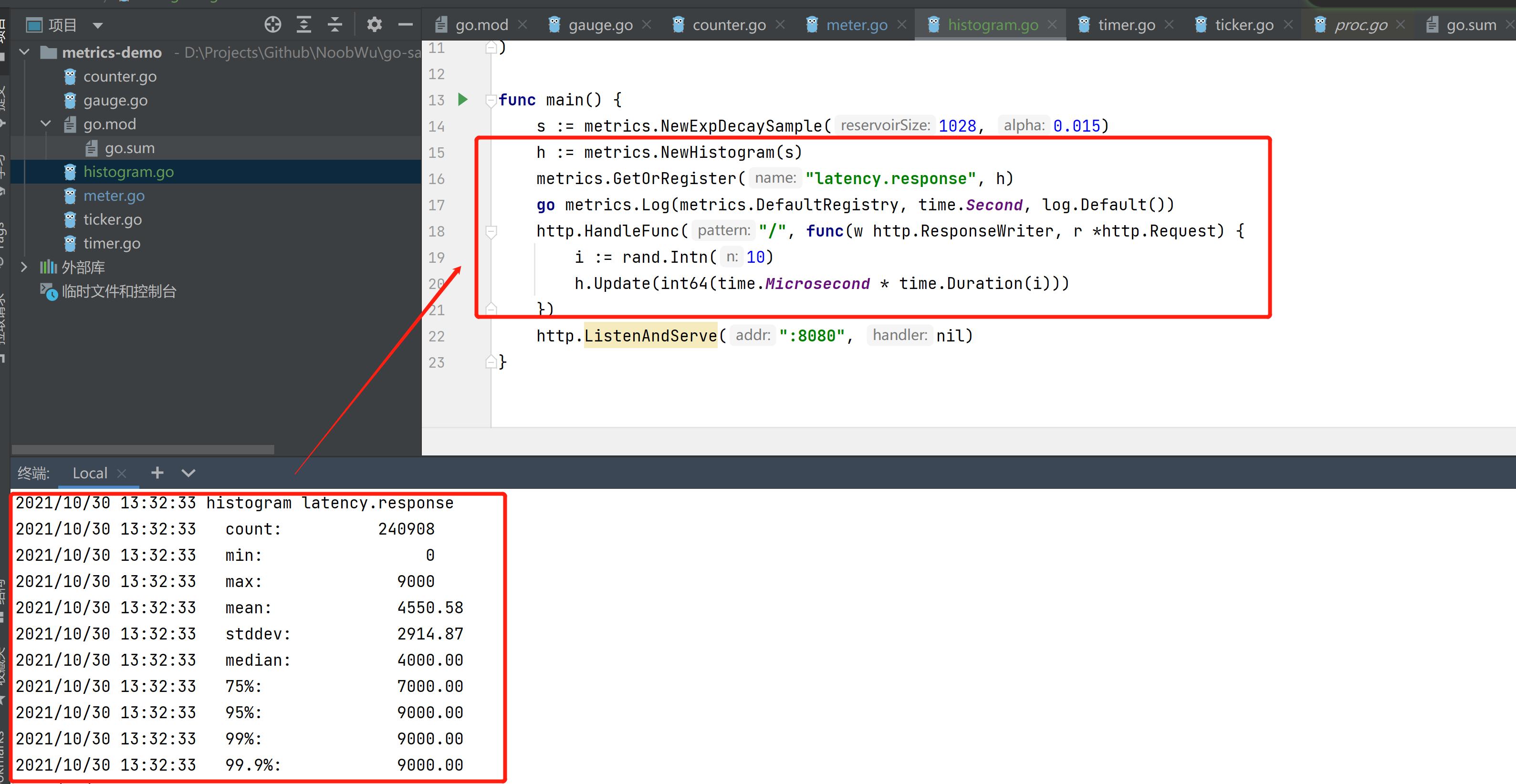The height and width of the screenshot is (784, 1516).
Task: Switch to timer.go editor tab
Action: tap(1127, 25)
